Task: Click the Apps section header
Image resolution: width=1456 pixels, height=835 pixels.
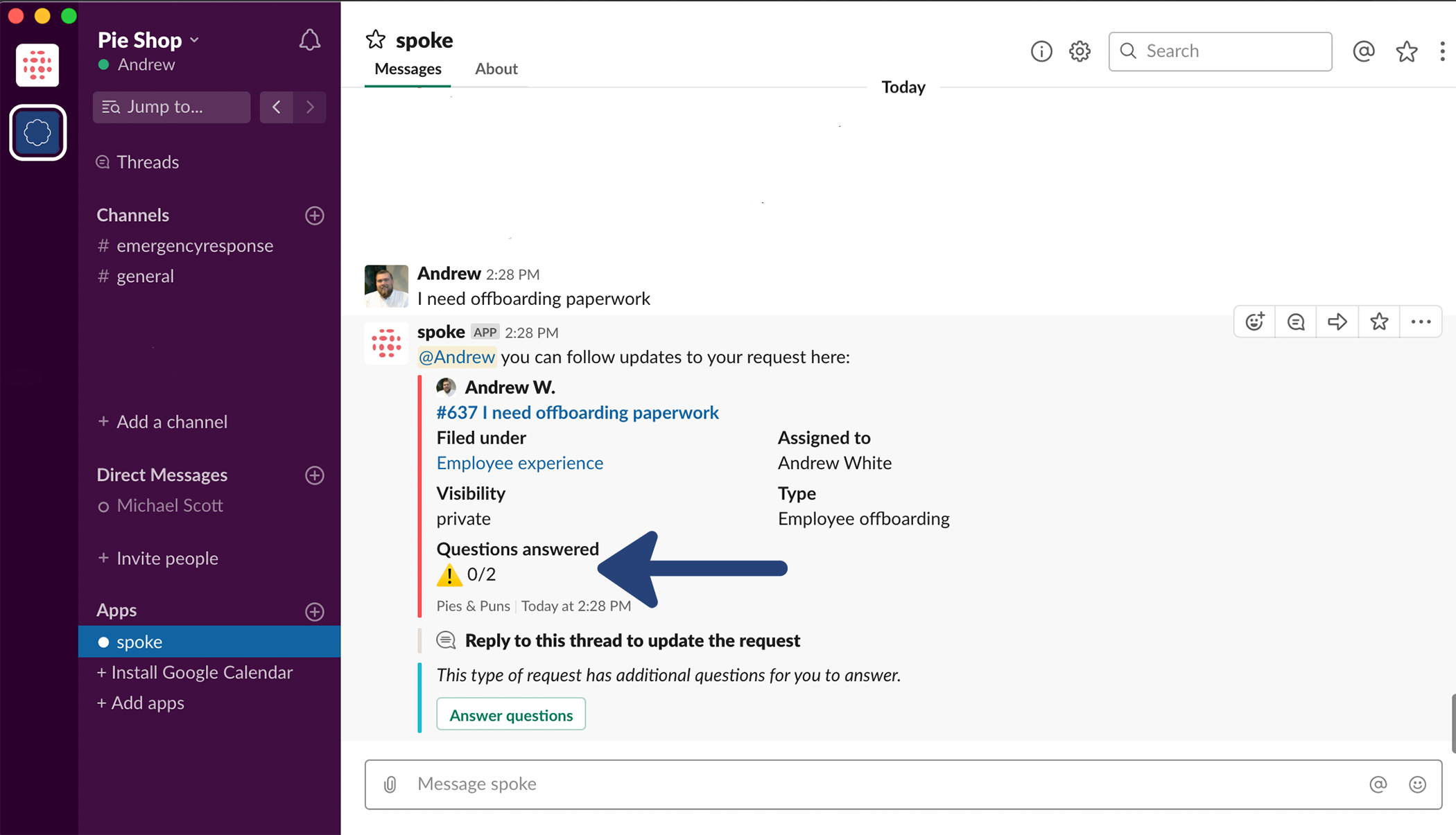Action: (116, 610)
